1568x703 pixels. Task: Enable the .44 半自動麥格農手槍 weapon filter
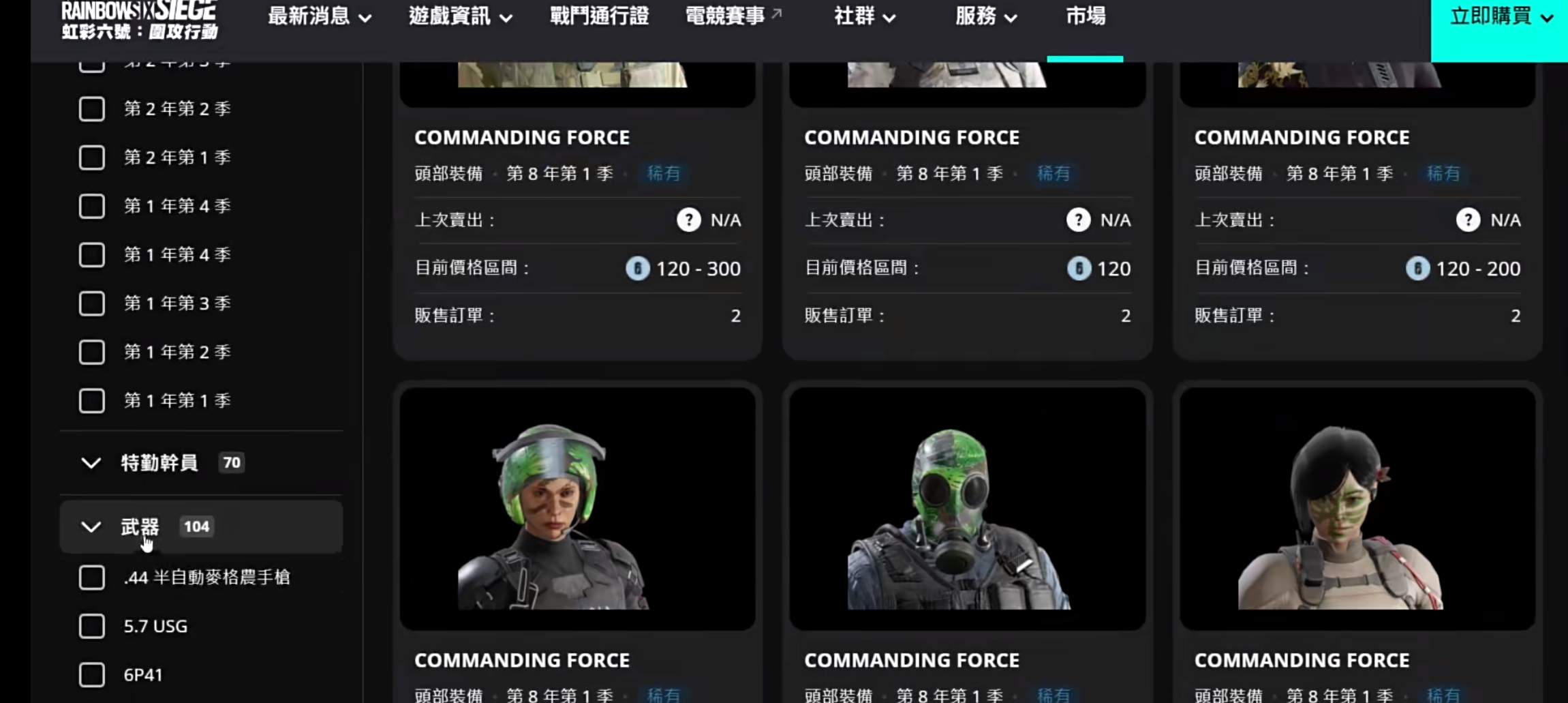pyautogui.click(x=92, y=578)
